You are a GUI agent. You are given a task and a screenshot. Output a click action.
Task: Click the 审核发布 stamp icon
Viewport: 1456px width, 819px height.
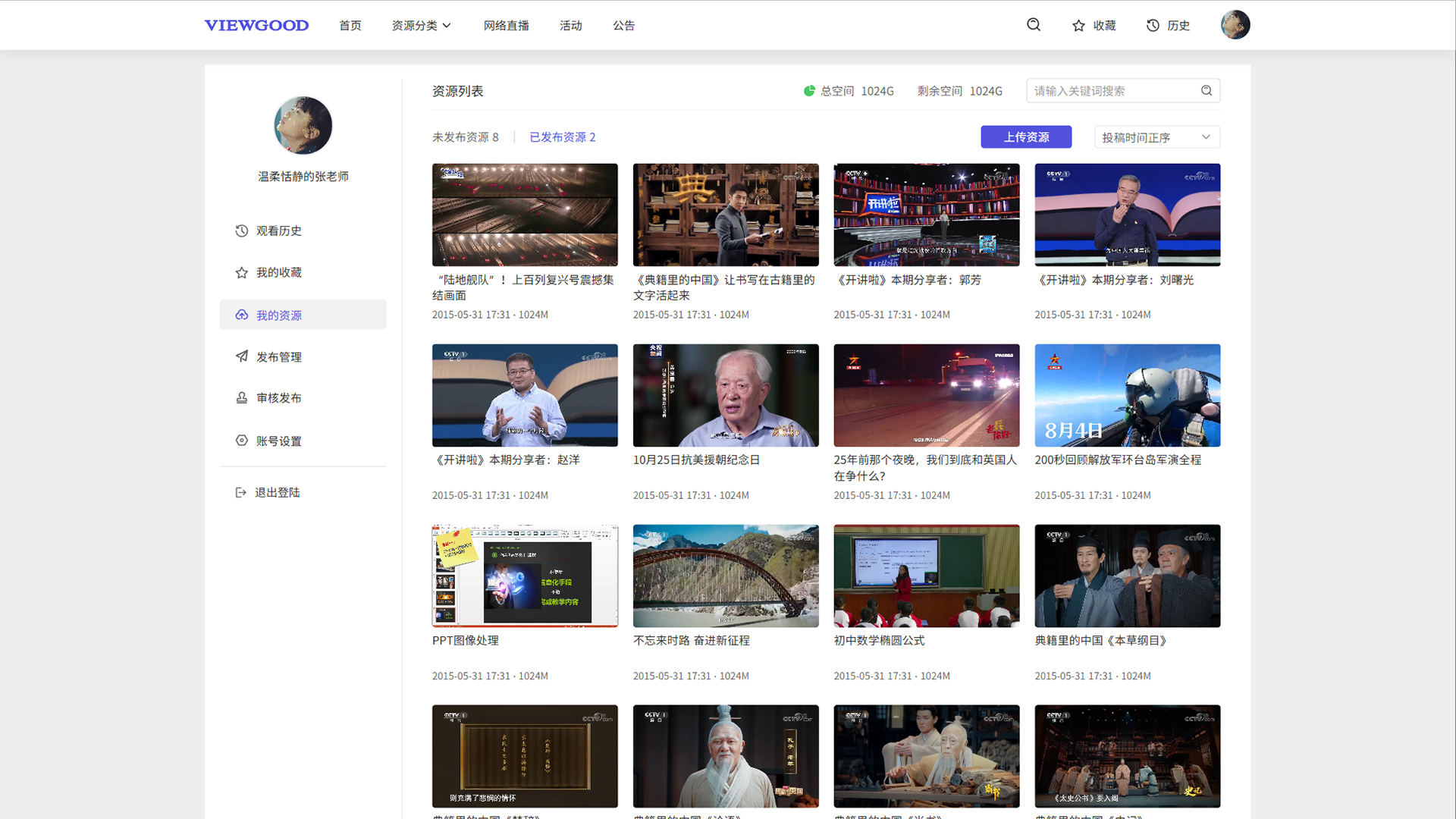pyautogui.click(x=241, y=398)
